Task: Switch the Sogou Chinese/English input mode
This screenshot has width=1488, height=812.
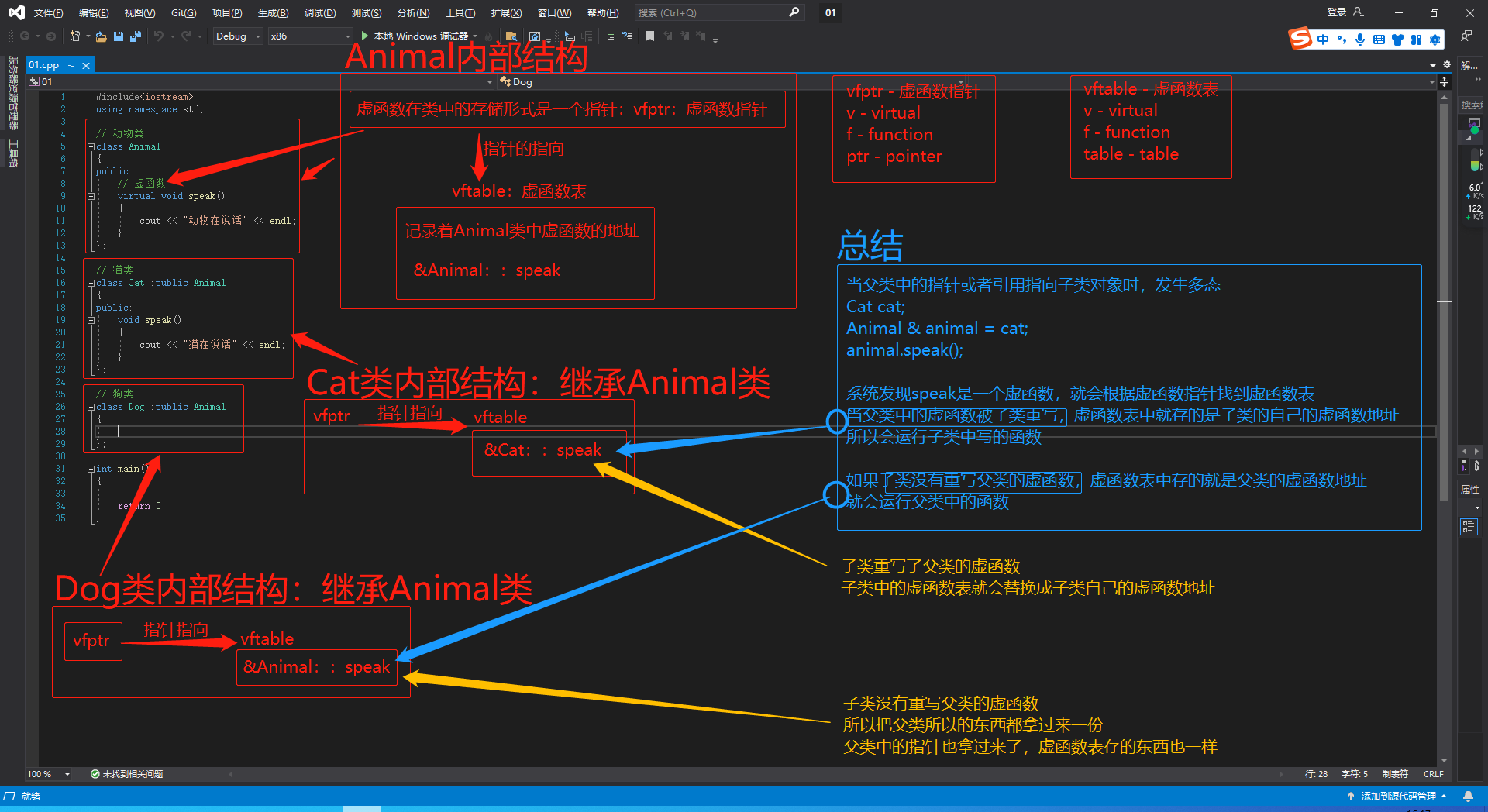Action: tap(1323, 40)
